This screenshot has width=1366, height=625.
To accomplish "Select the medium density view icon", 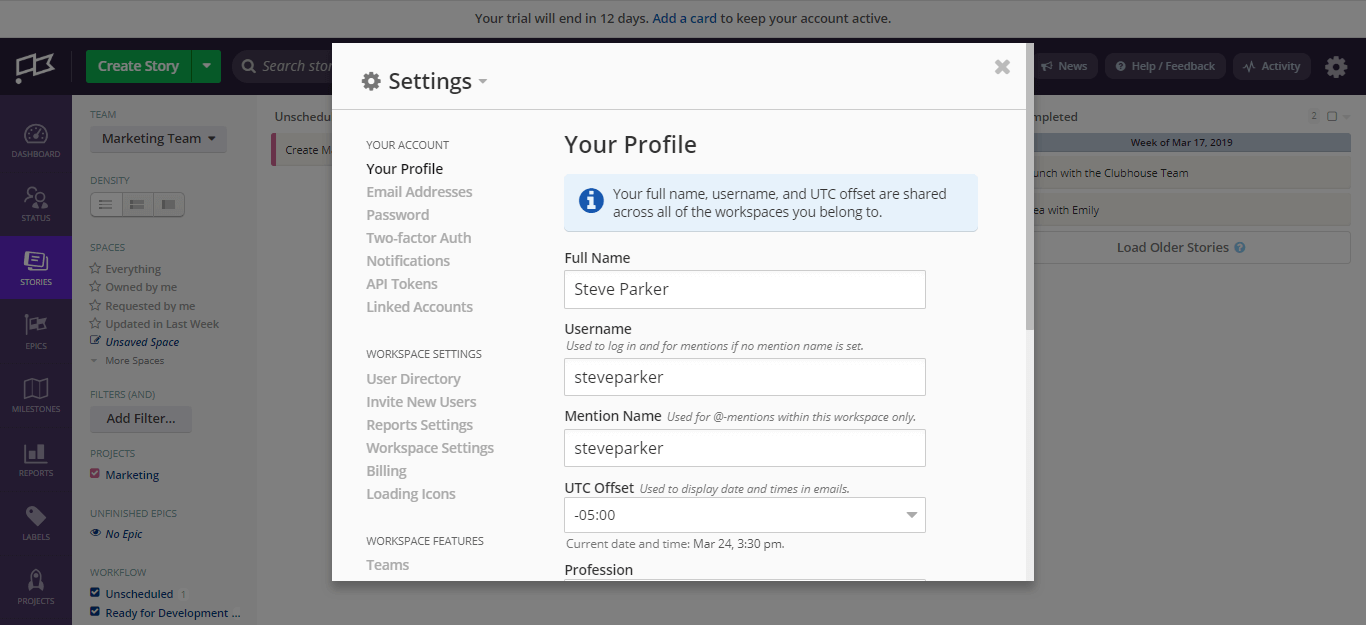I will click(x=137, y=204).
